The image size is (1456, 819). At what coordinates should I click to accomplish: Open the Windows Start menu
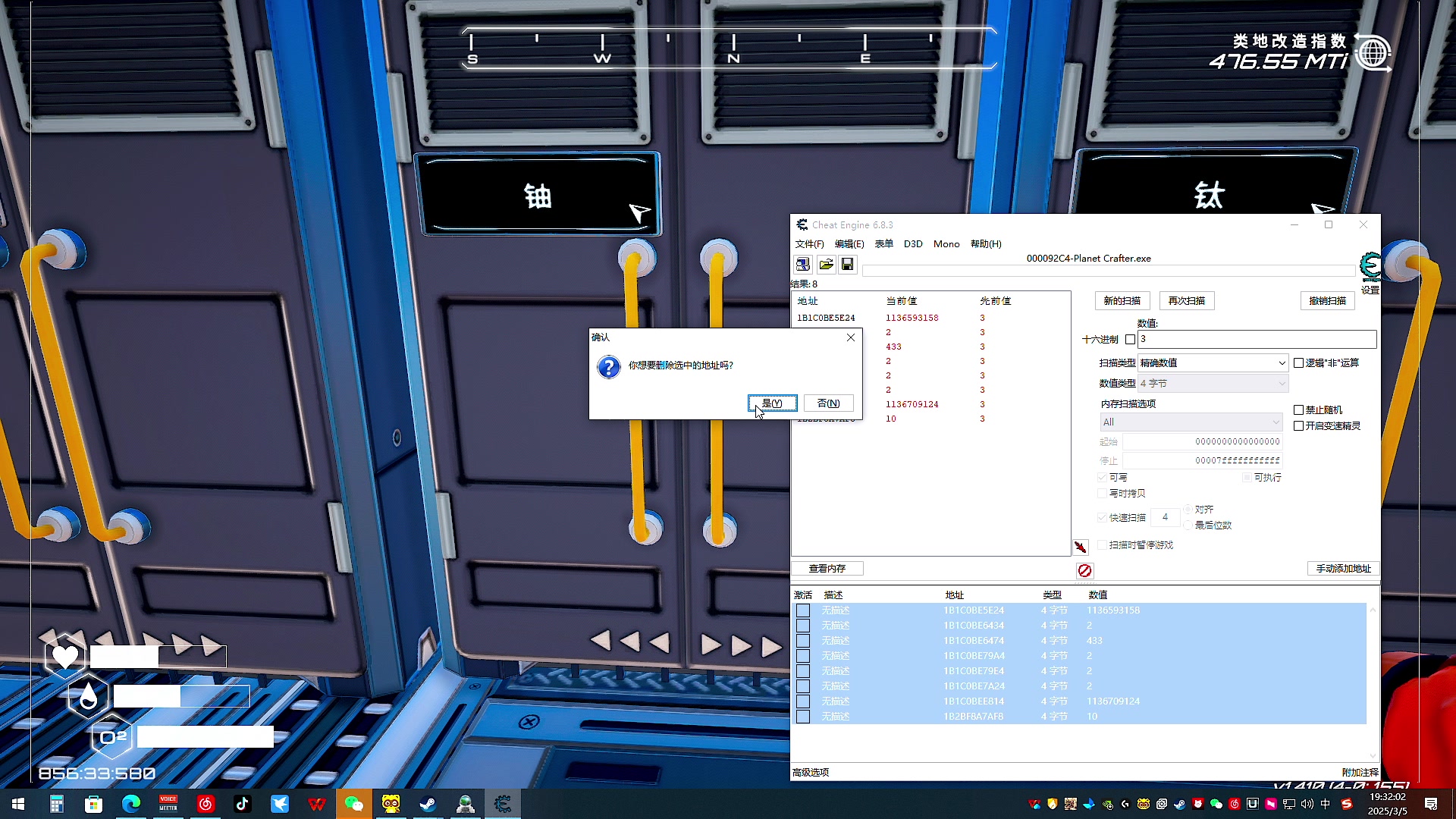pyautogui.click(x=18, y=804)
